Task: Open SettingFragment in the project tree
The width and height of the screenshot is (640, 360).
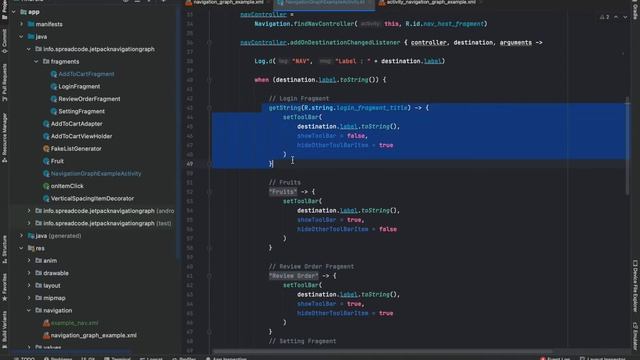Action: (x=81, y=111)
